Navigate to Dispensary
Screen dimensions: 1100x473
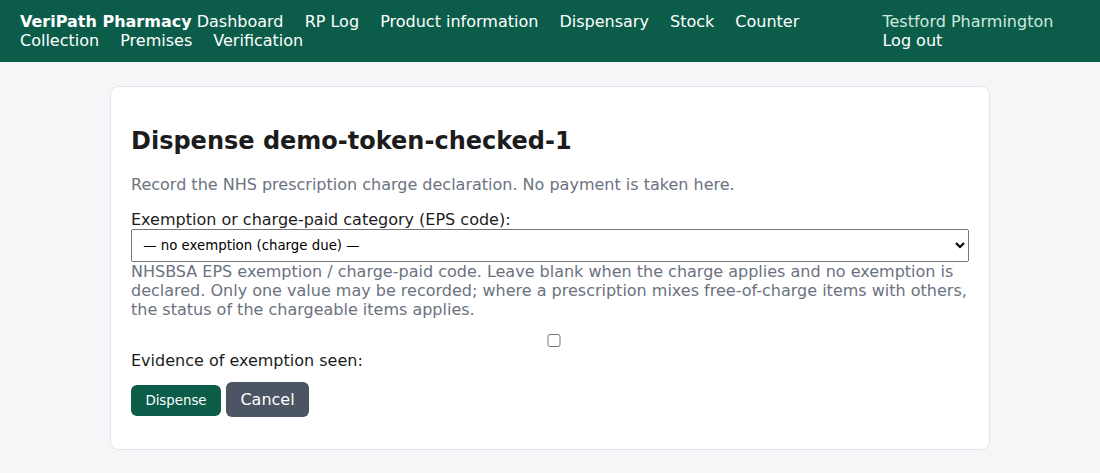[604, 22]
